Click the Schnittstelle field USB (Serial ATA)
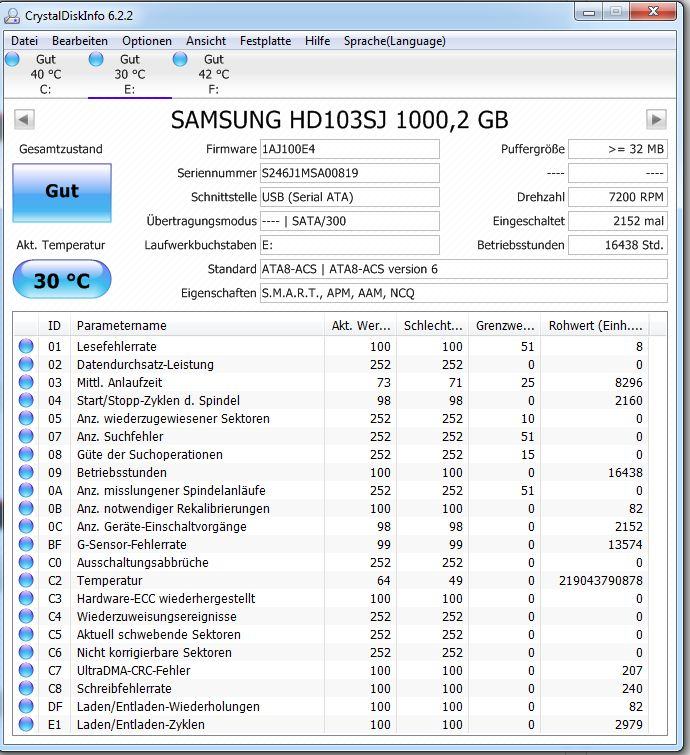 [350, 197]
